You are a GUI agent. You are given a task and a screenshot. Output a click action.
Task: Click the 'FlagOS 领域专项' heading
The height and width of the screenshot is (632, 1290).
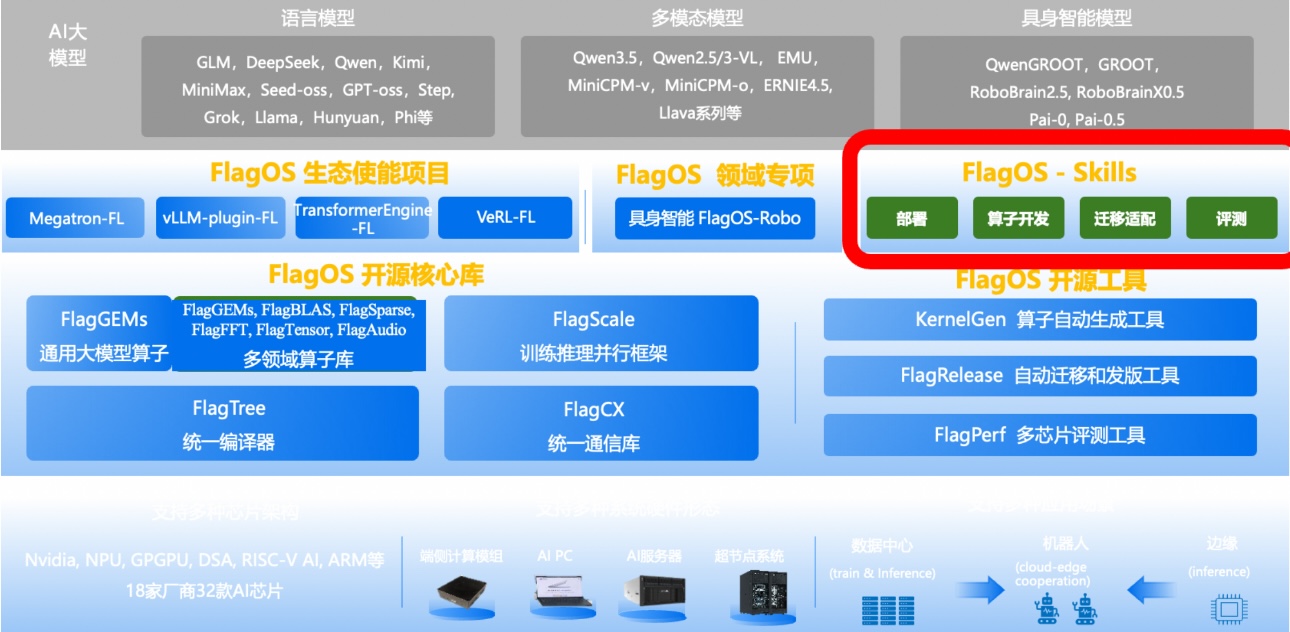point(715,175)
